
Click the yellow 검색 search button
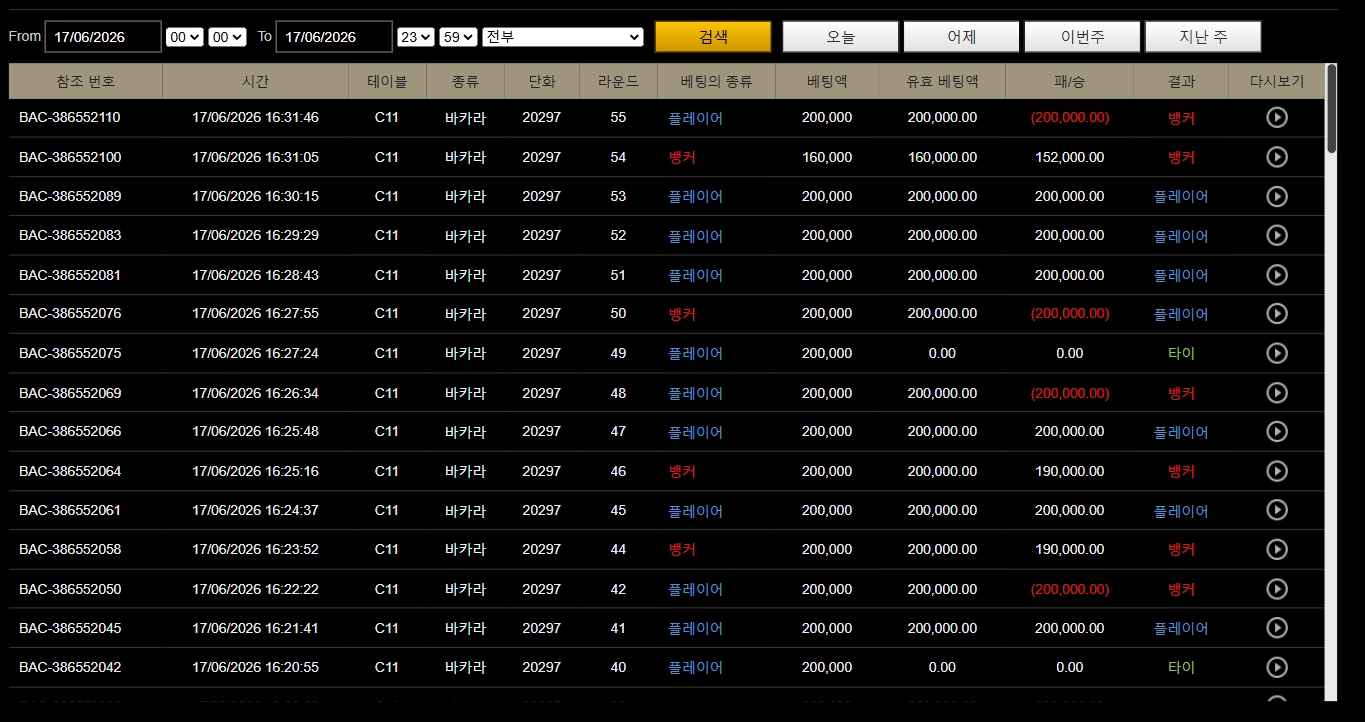713,37
